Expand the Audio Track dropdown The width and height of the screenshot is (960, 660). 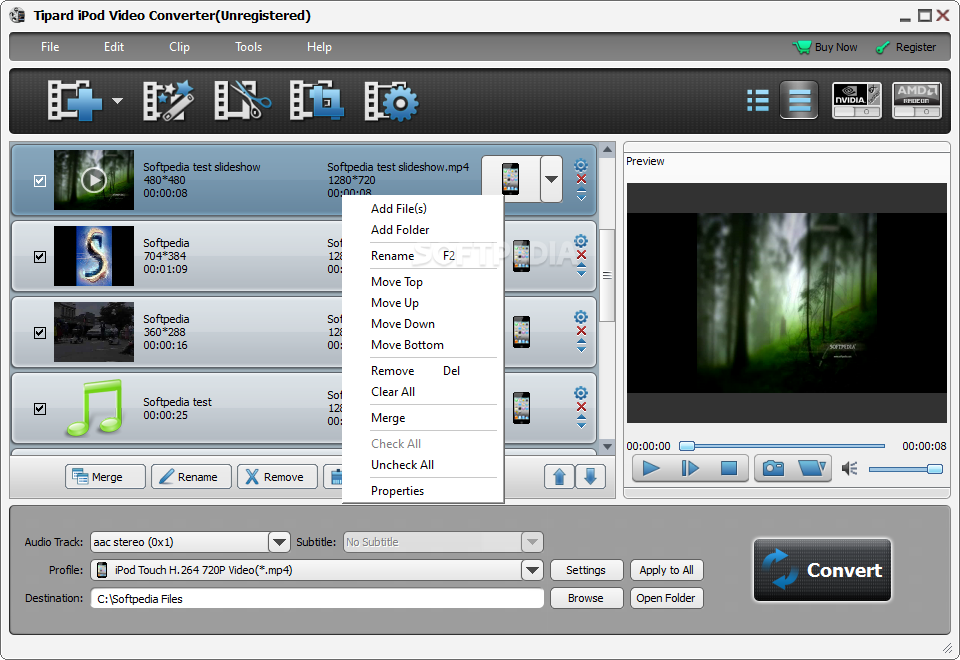click(x=279, y=542)
